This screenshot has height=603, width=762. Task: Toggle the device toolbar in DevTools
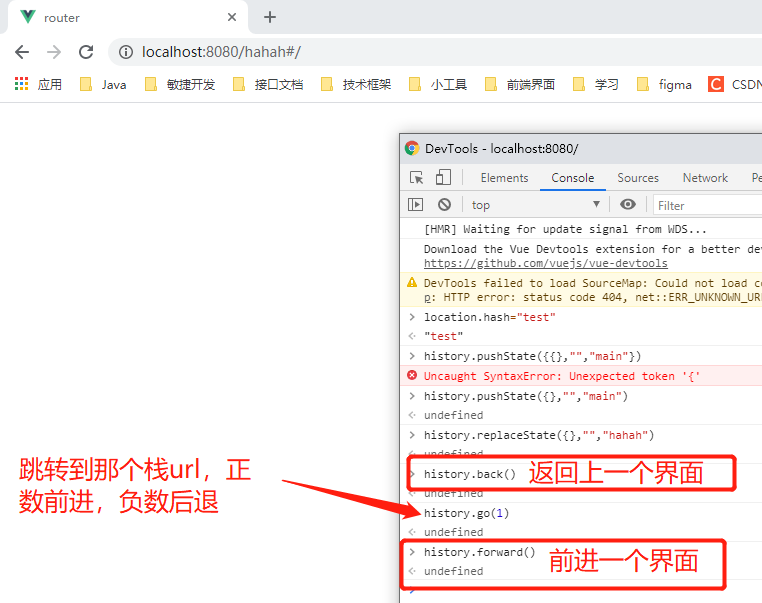point(443,177)
